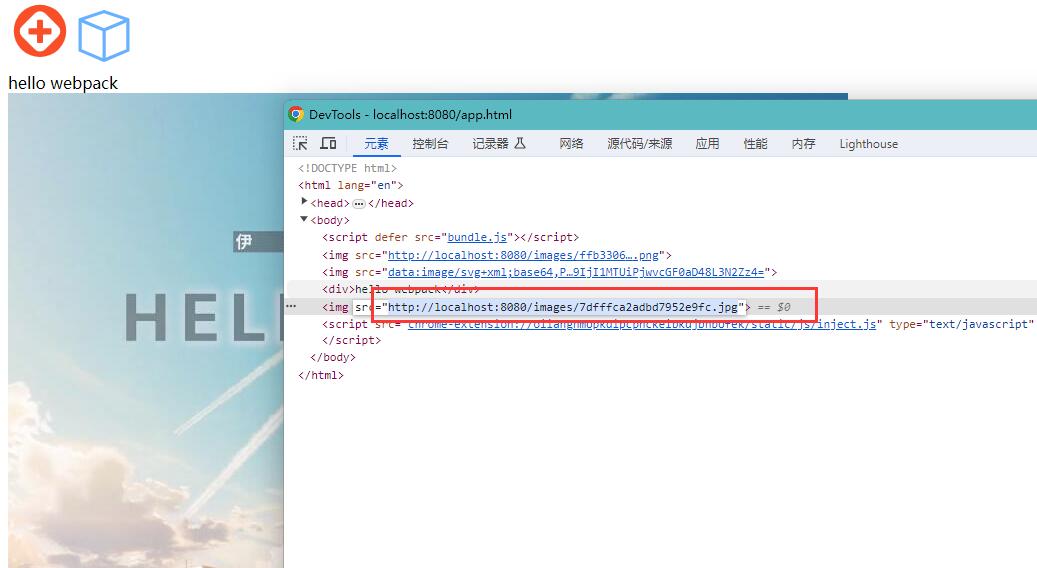This screenshot has width=1037, height=568.
Task: Select the closing </script> tag line
Action: pyautogui.click(x=351, y=340)
